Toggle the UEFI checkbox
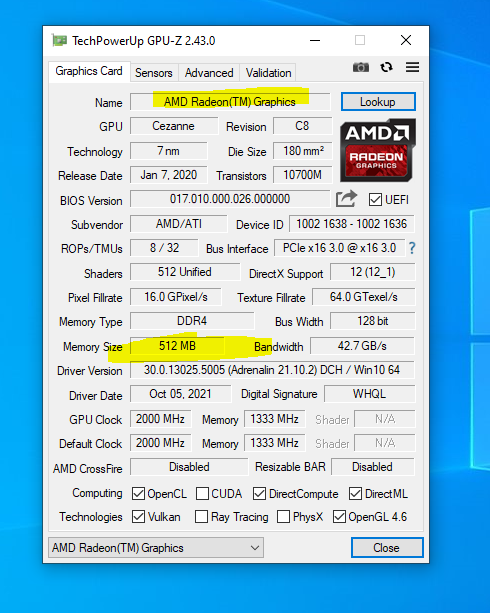 click(x=375, y=199)
